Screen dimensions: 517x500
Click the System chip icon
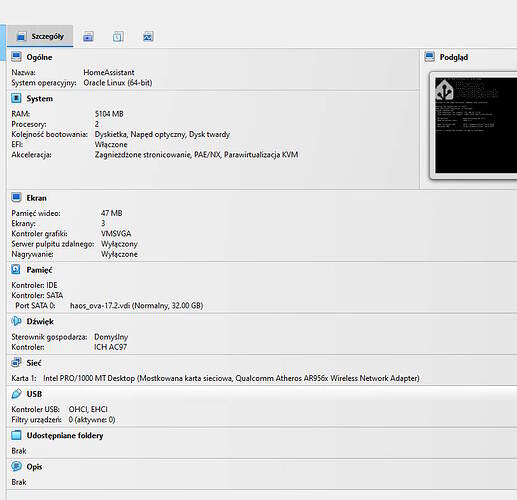tap(16, 98)
